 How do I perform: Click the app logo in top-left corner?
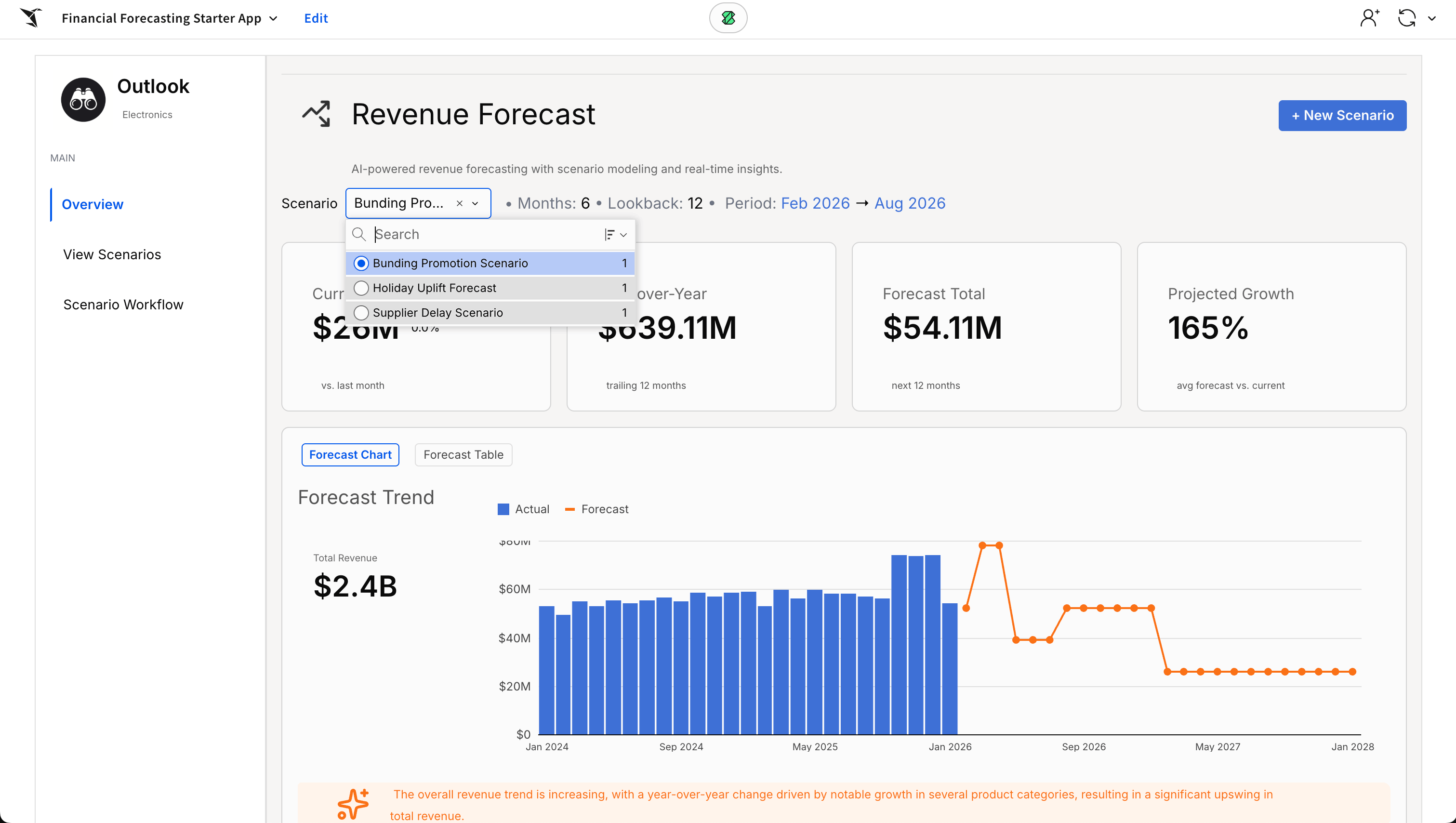pyautogui.click(x=32, y=17)
